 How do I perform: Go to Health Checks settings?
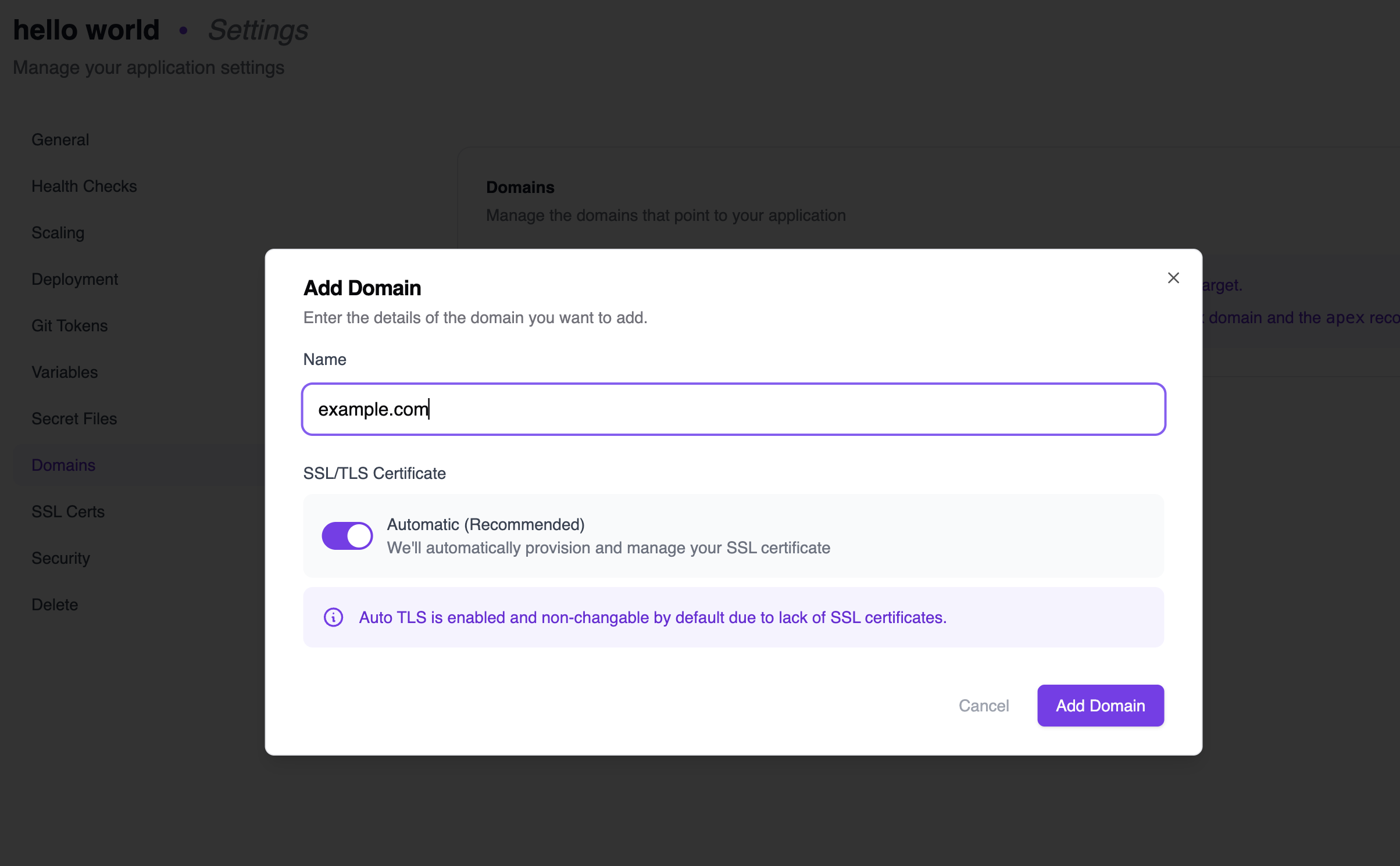pyautogui.click(x=84, y=186)
